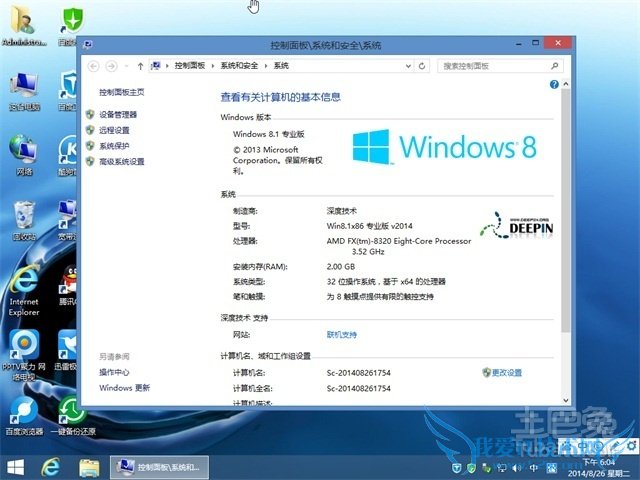Open the recent locations dropdown arrow
This screenshot has width=640, height=480.
[x=126, y=66]
